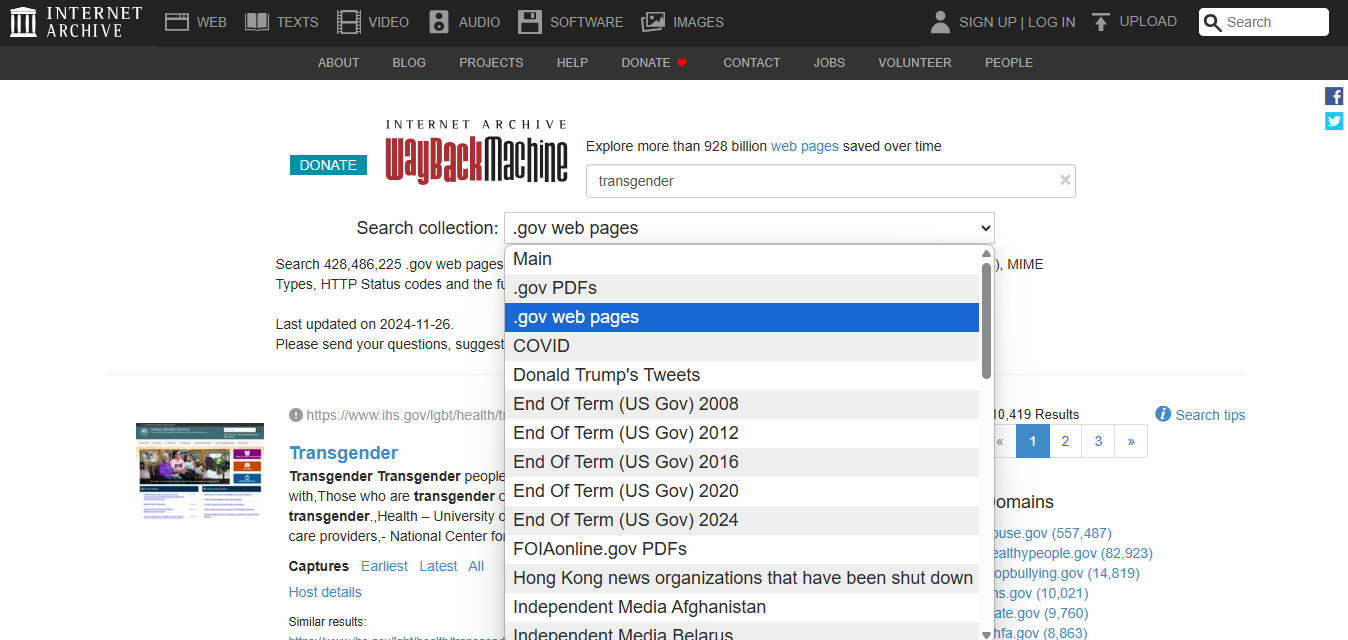1348x640 pixels.
Task: Click the 'Latest' capture link
Action: coord(438,566)
